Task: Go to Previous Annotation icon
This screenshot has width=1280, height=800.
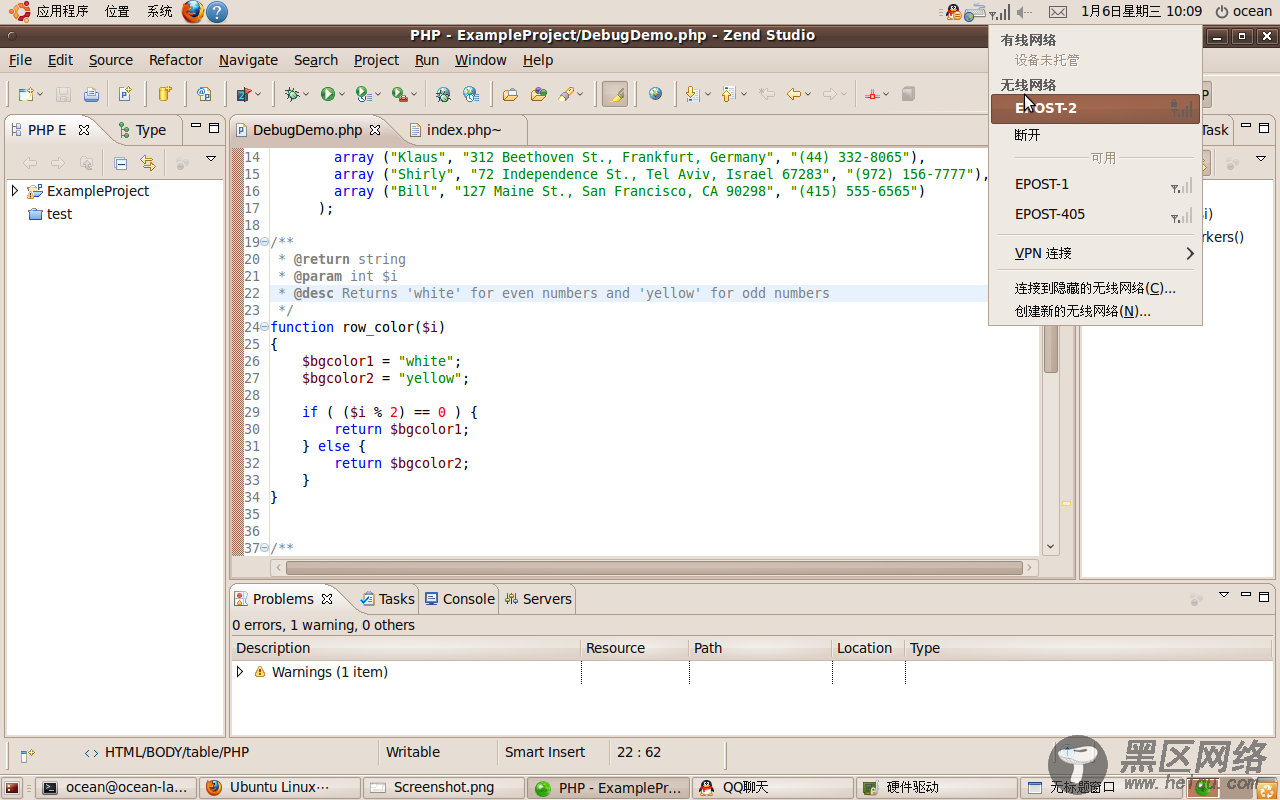Action: tap(728, 94)
